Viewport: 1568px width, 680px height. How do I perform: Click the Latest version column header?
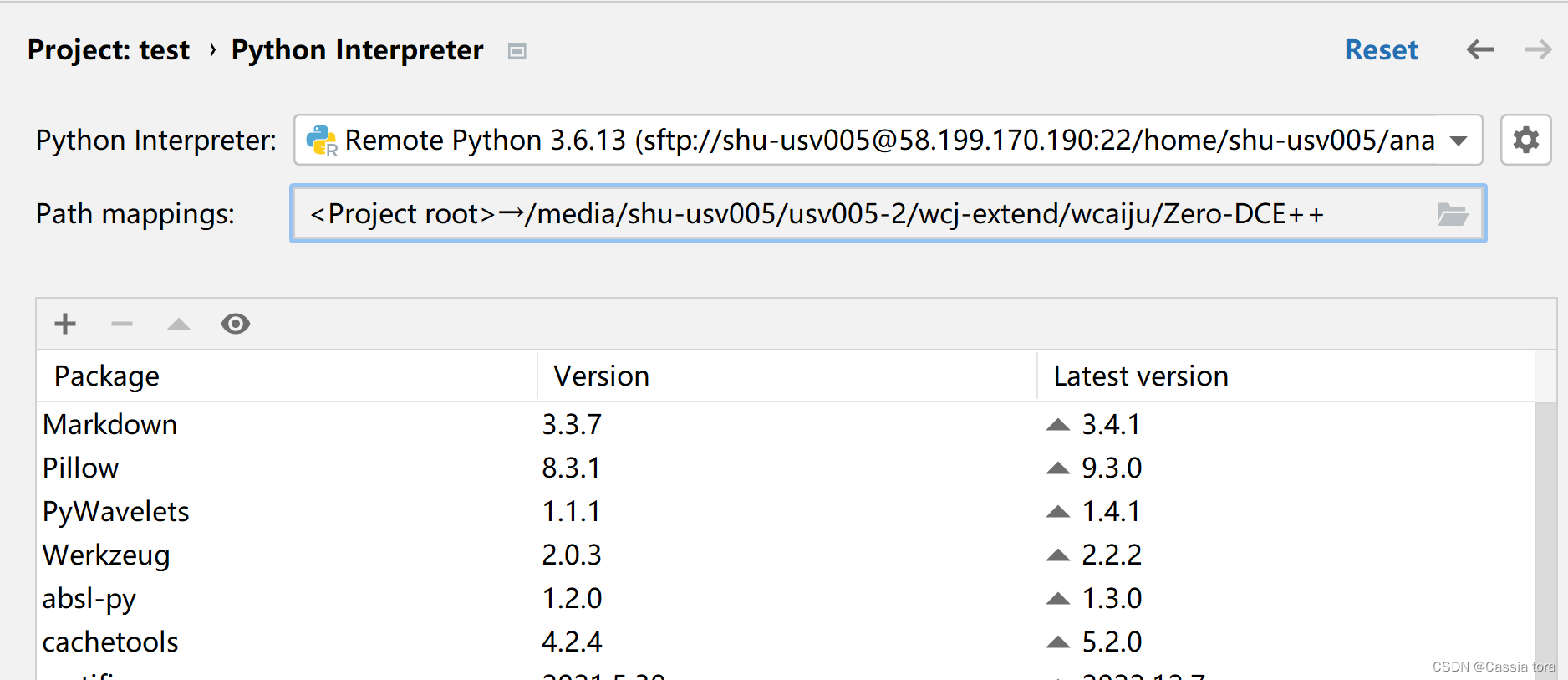[1285, 376]
